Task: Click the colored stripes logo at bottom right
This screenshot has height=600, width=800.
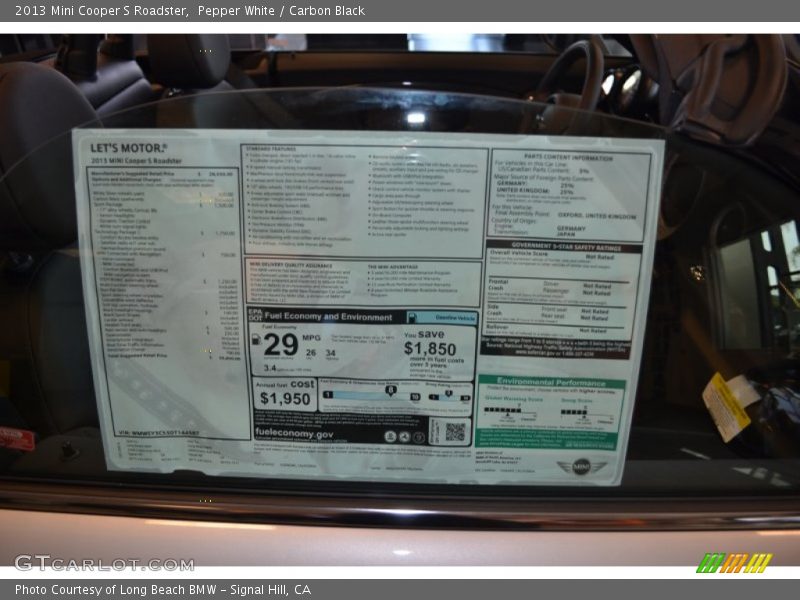Action: coord(734,562)
